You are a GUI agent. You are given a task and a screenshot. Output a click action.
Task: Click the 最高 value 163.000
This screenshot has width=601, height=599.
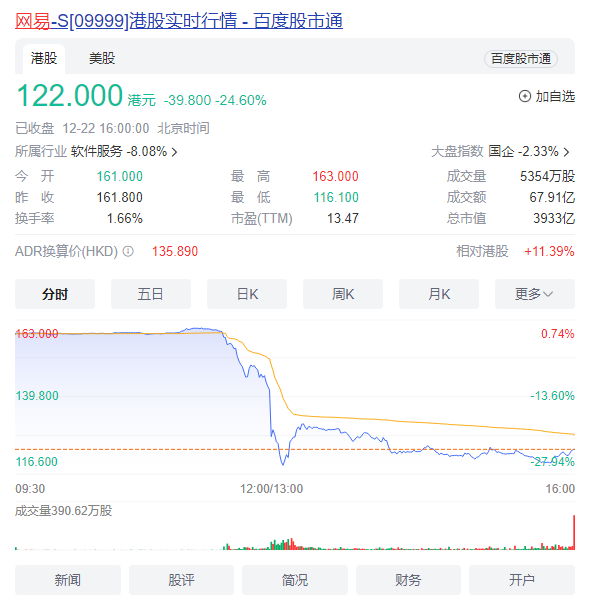tap(335, 176)
